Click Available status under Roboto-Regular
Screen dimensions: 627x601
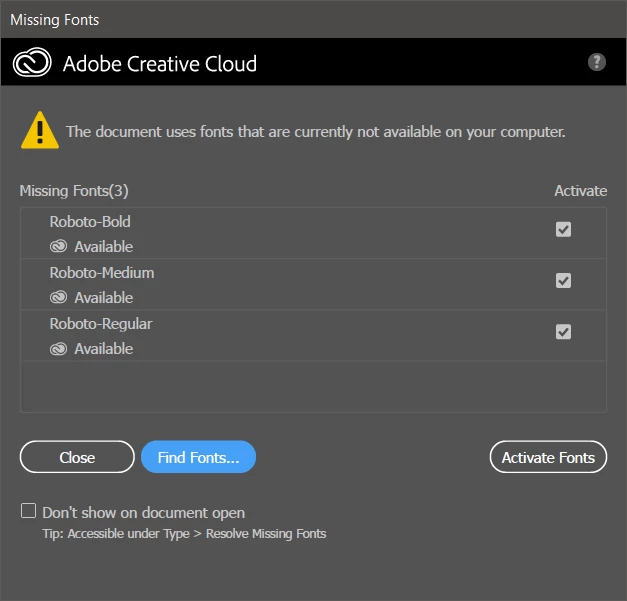pos(104,349)
